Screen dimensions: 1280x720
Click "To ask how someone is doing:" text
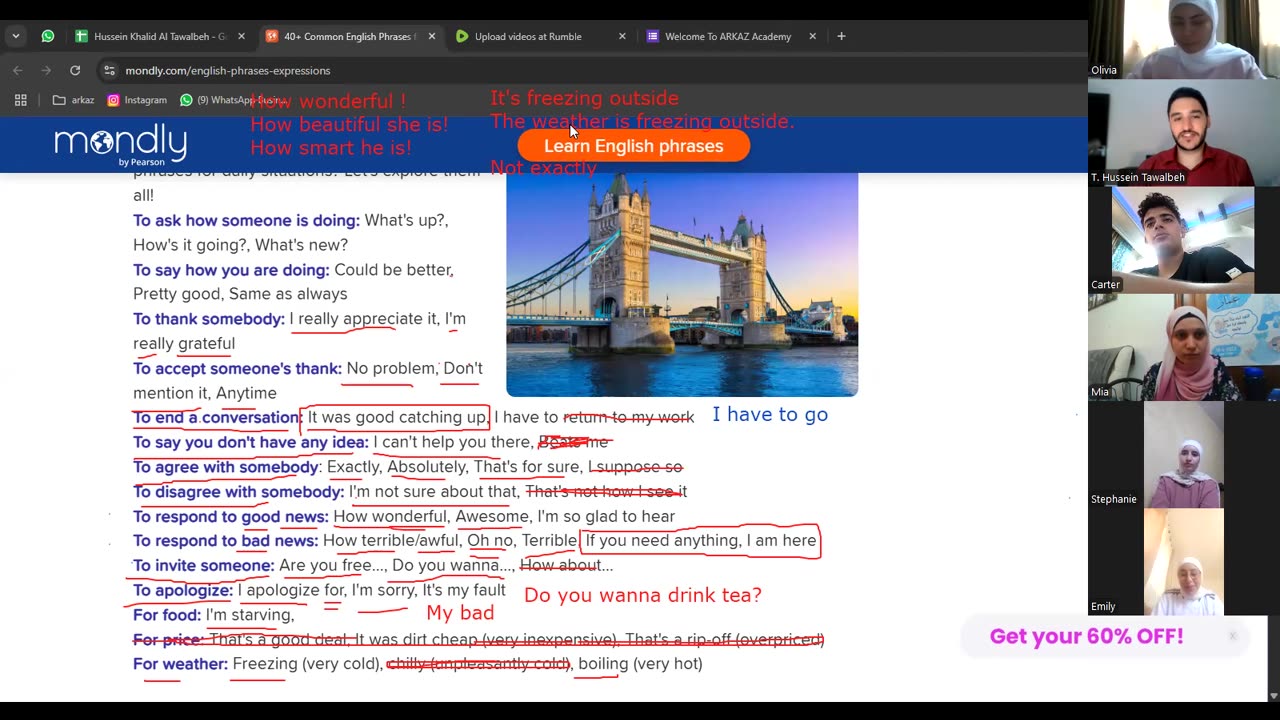[x=246, y=220]
